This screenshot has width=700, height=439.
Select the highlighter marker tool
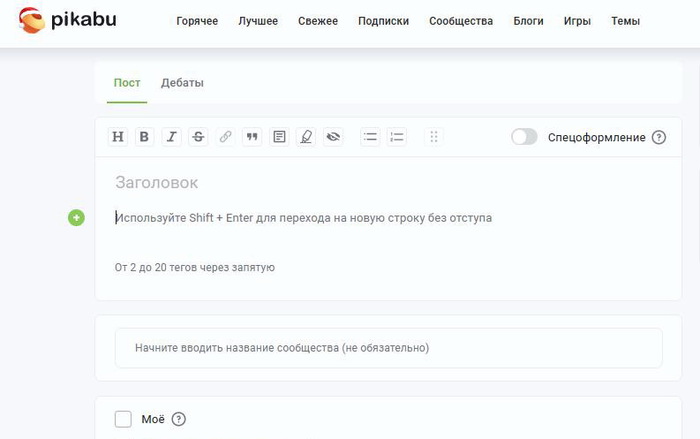(306, 137)
